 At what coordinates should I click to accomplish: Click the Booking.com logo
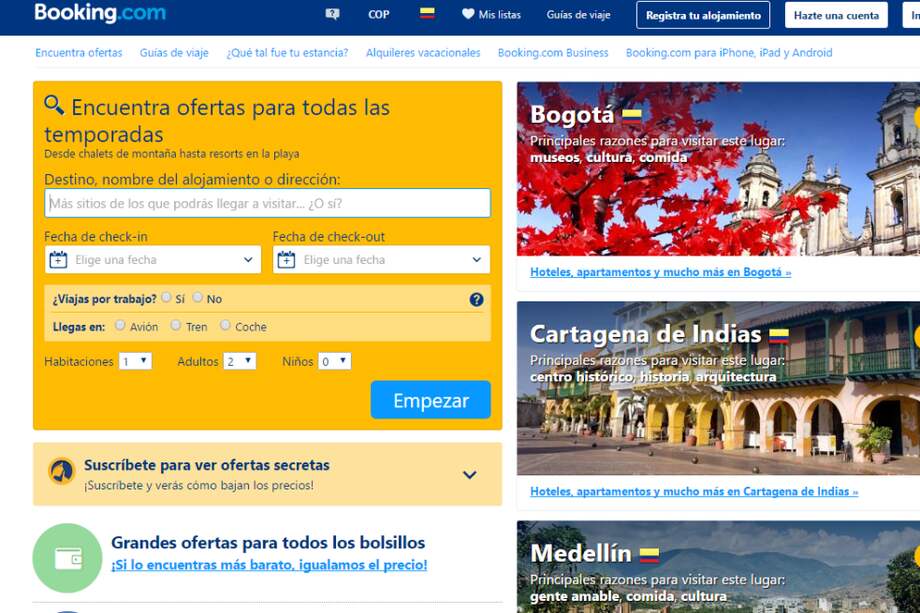(x=98, y=13)
